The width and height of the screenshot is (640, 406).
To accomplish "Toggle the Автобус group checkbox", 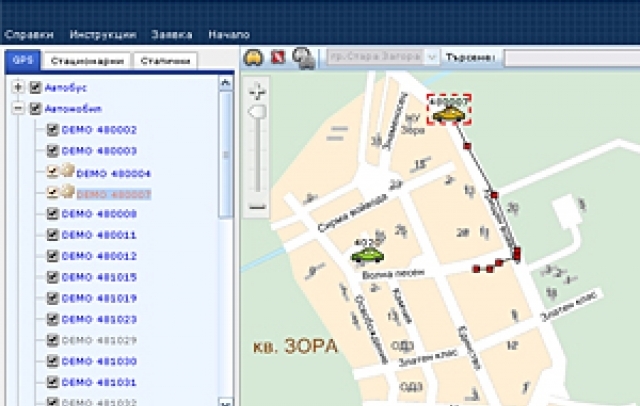I will pos(35,87).
